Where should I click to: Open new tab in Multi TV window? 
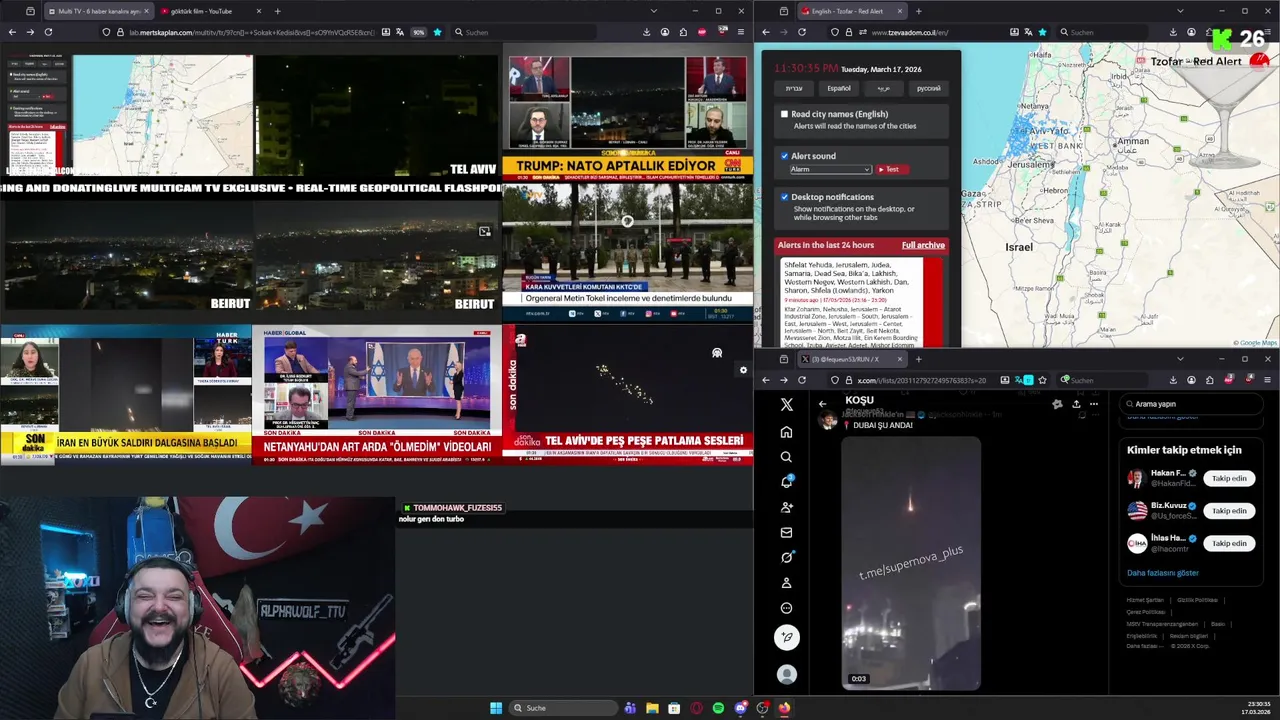tap(277, 11)
